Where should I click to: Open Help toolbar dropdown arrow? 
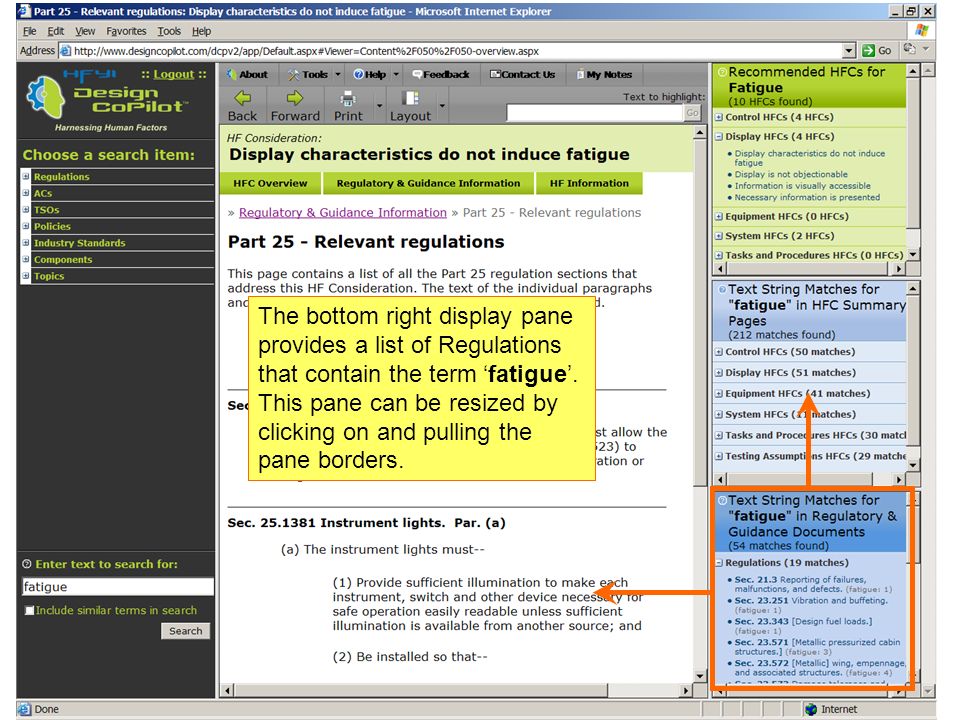pos(396,74)
